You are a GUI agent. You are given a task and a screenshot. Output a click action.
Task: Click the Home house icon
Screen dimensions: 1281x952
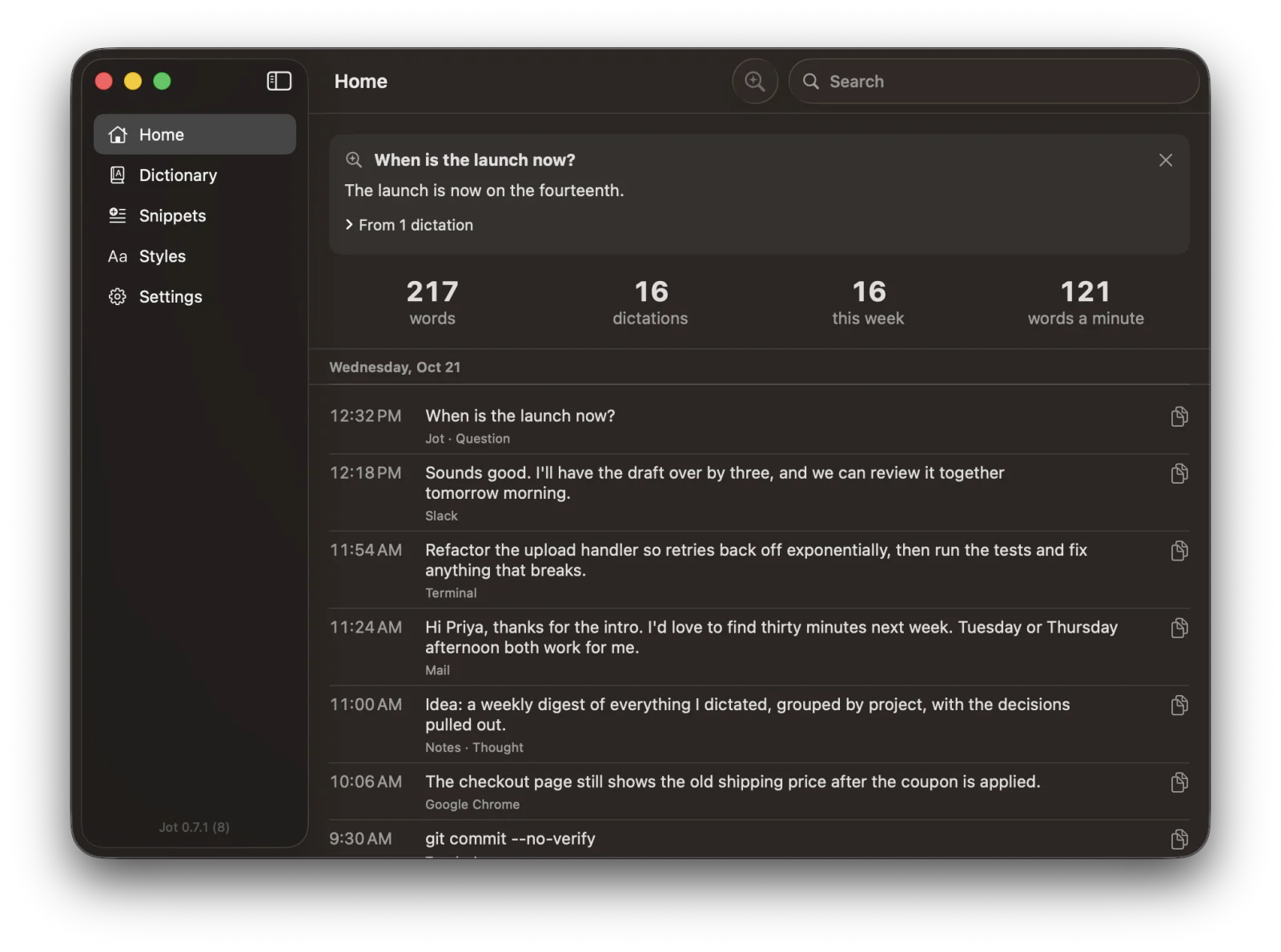click(x=118, y=135)
